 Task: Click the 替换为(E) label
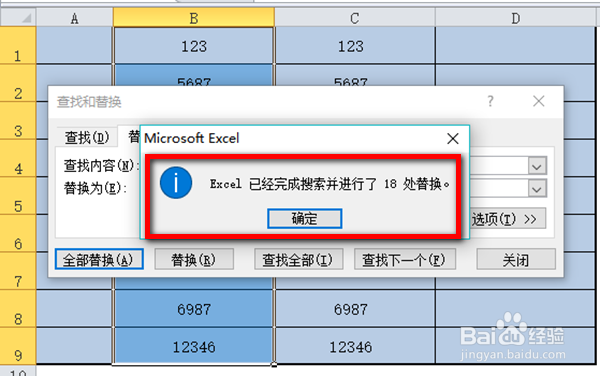pos(95,188)
